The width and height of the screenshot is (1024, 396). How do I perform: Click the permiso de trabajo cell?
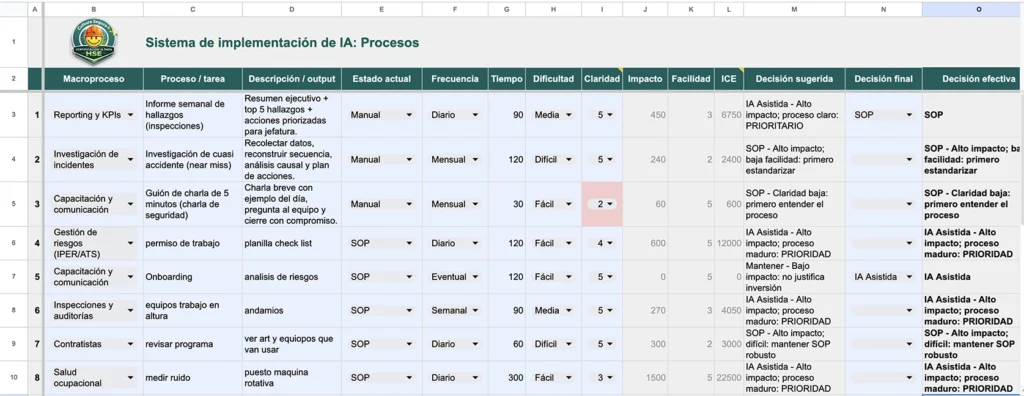coord(193,243)
